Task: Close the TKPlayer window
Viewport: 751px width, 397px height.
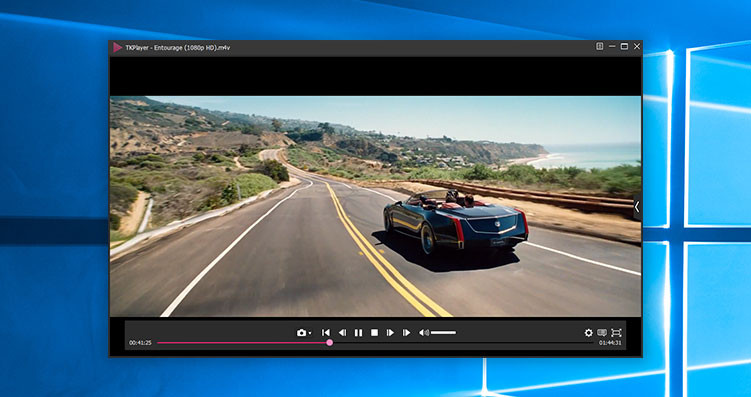Action: point(637,46)
